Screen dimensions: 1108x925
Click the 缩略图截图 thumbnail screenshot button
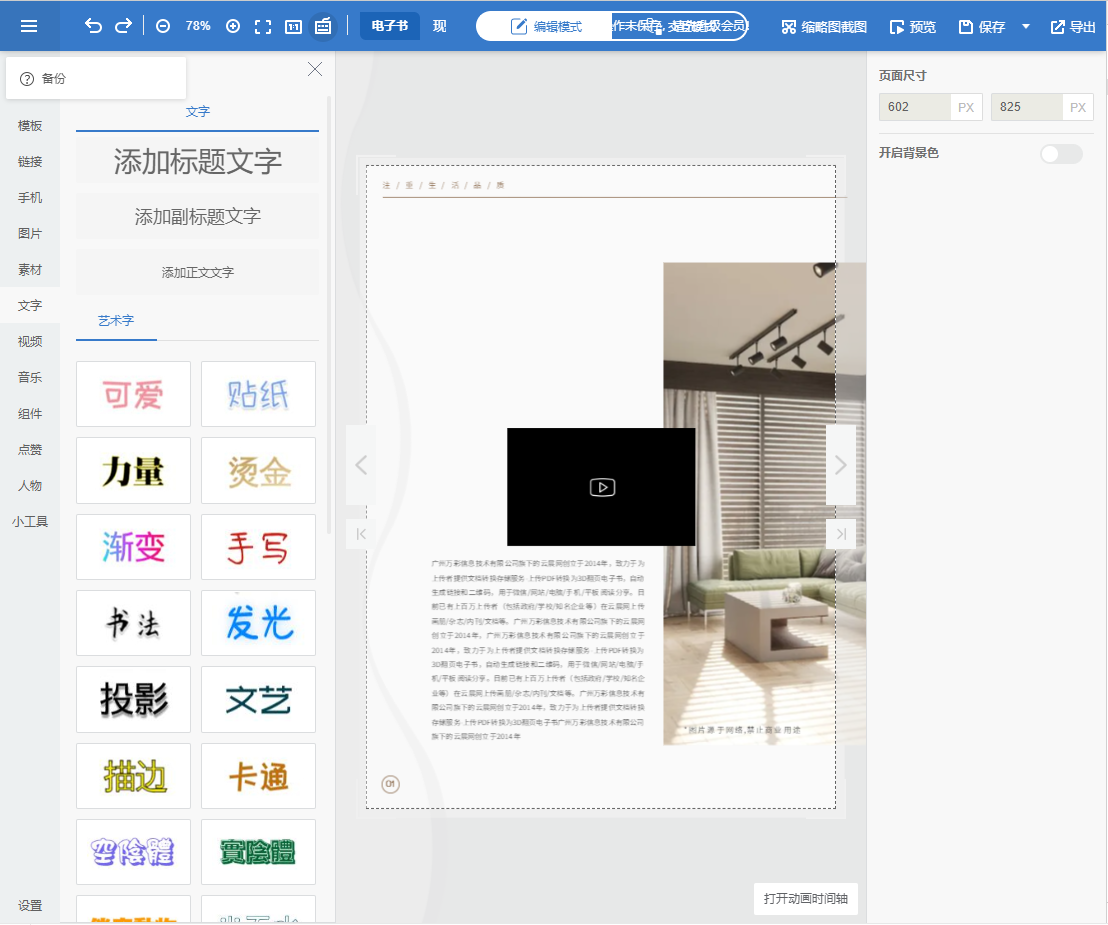point(824,27)
